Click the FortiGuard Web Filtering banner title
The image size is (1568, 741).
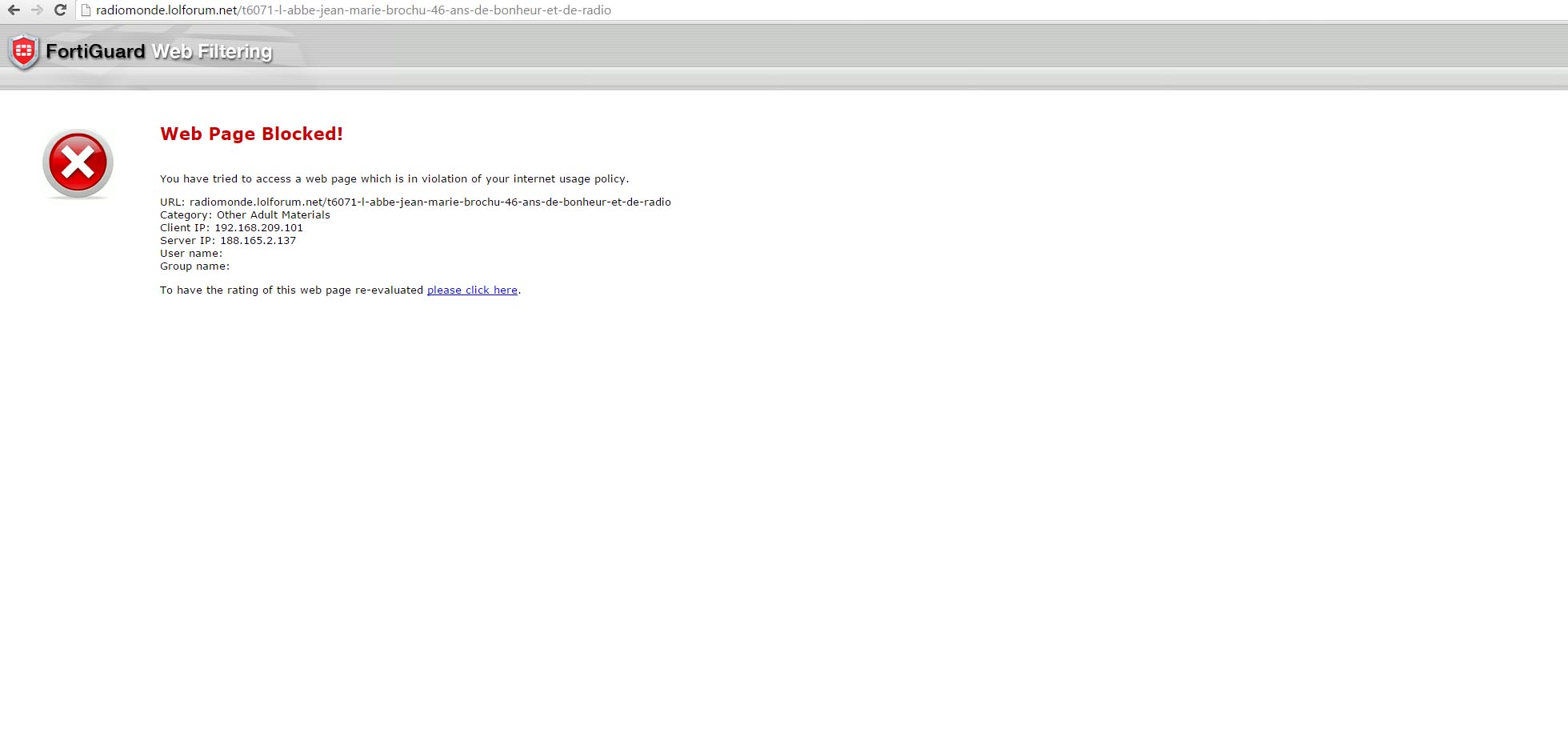point(158,52)
